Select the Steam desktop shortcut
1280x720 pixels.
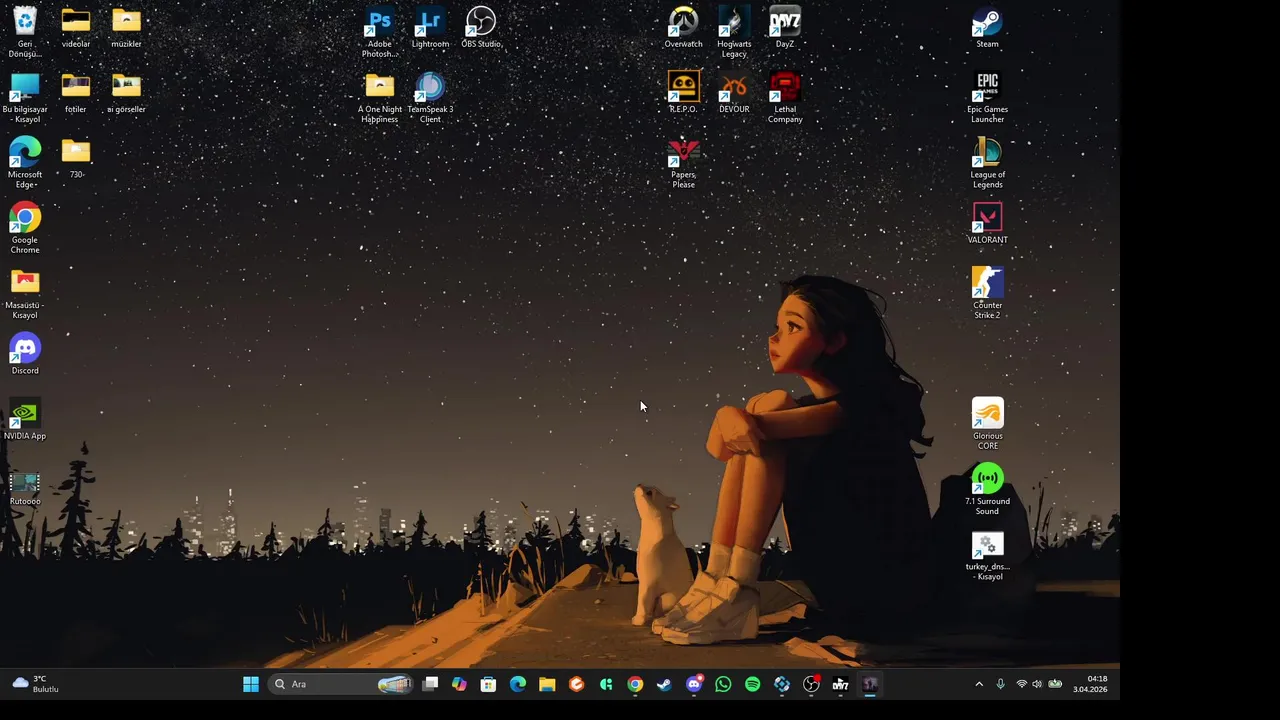point(988,28)
